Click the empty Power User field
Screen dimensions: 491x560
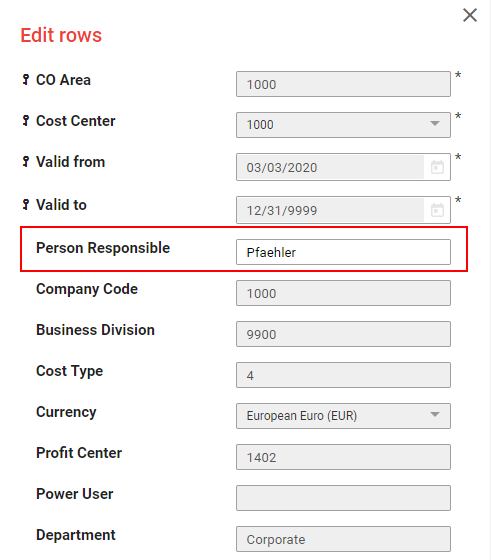coord(343,498)
